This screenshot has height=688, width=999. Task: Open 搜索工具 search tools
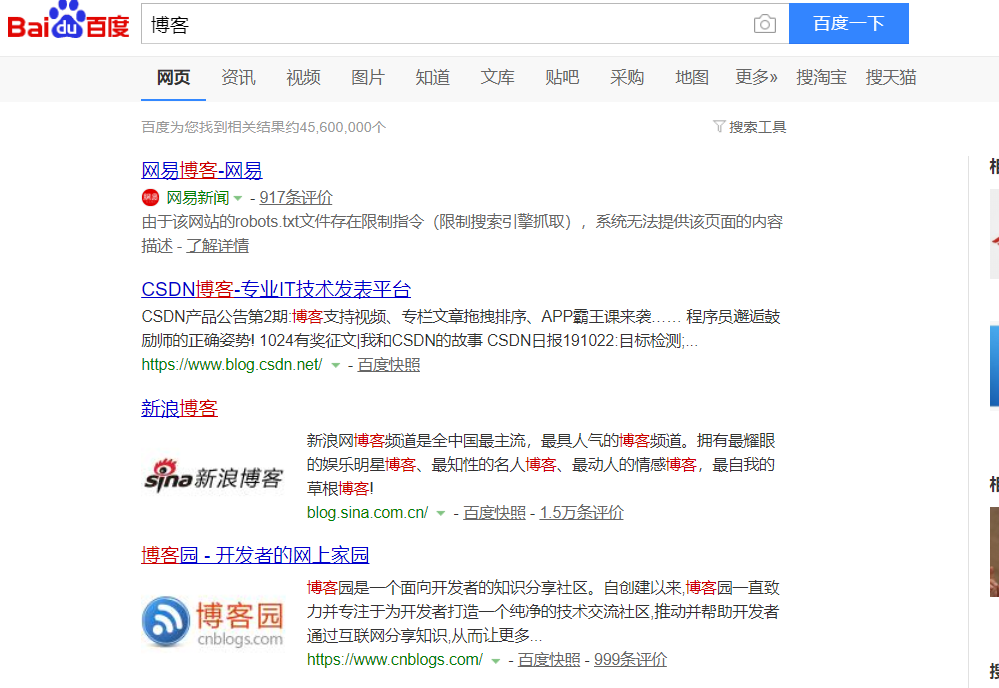(x=750, y=127)
